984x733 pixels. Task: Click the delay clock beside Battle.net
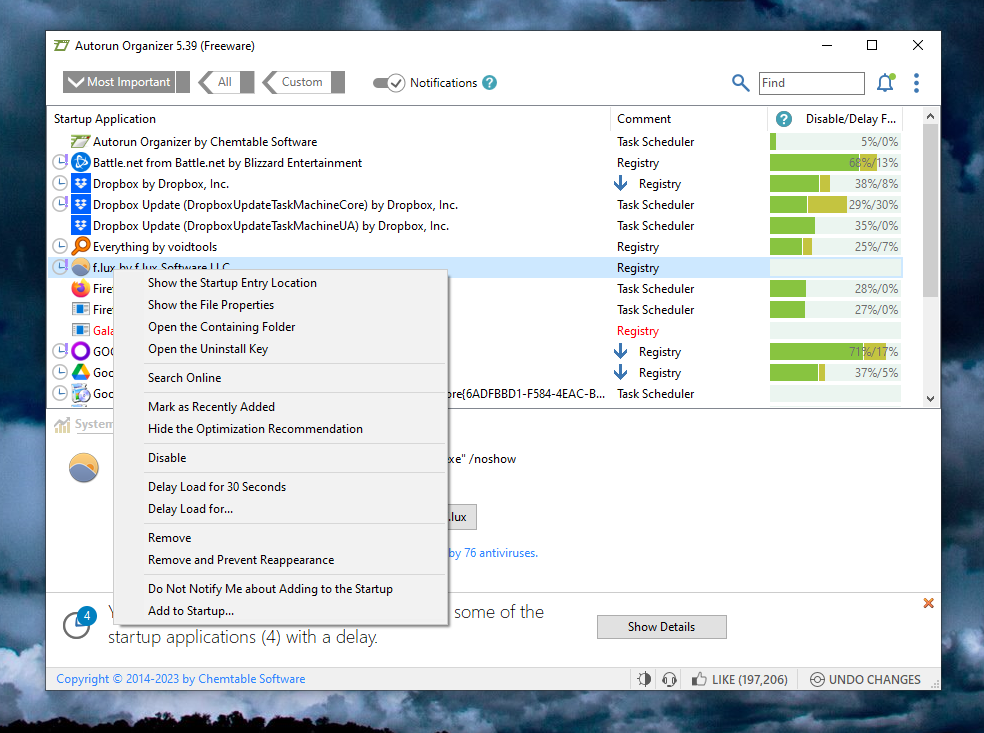click(60, 163)
